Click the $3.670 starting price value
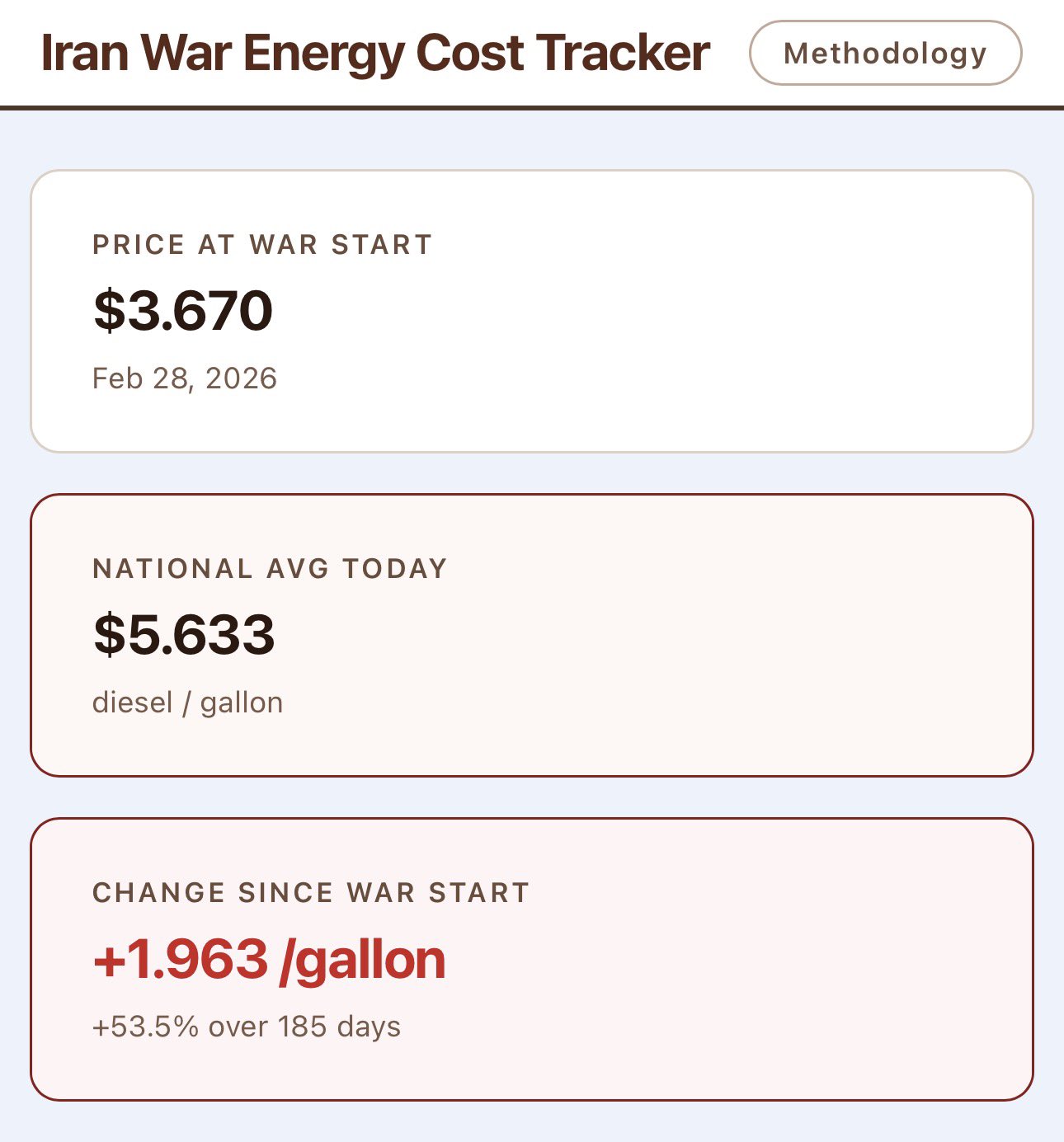The width and height of the screenshot is (1064, 1142). (182, 310)
